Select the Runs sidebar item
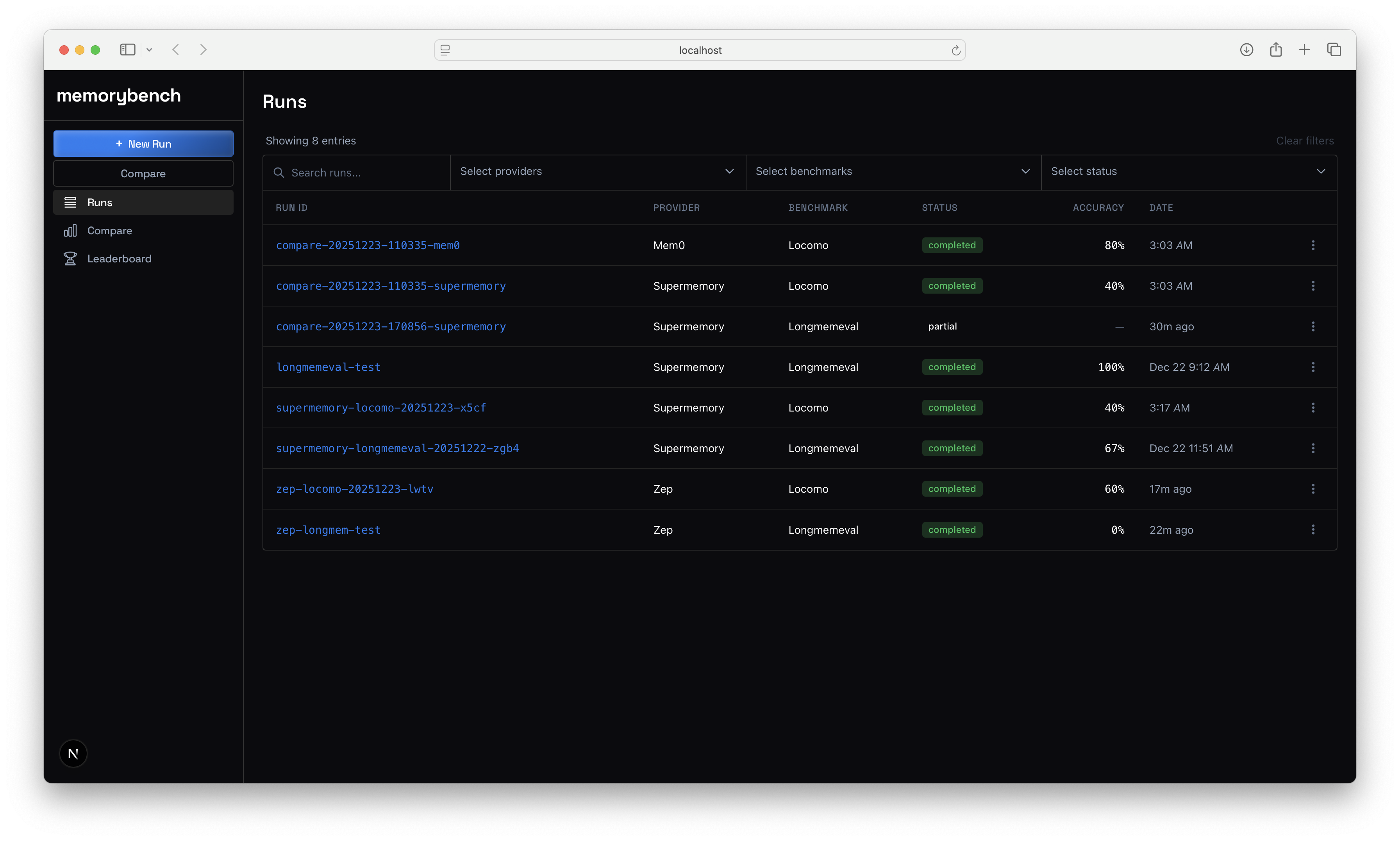1400x841 pixels. [100, 202]
